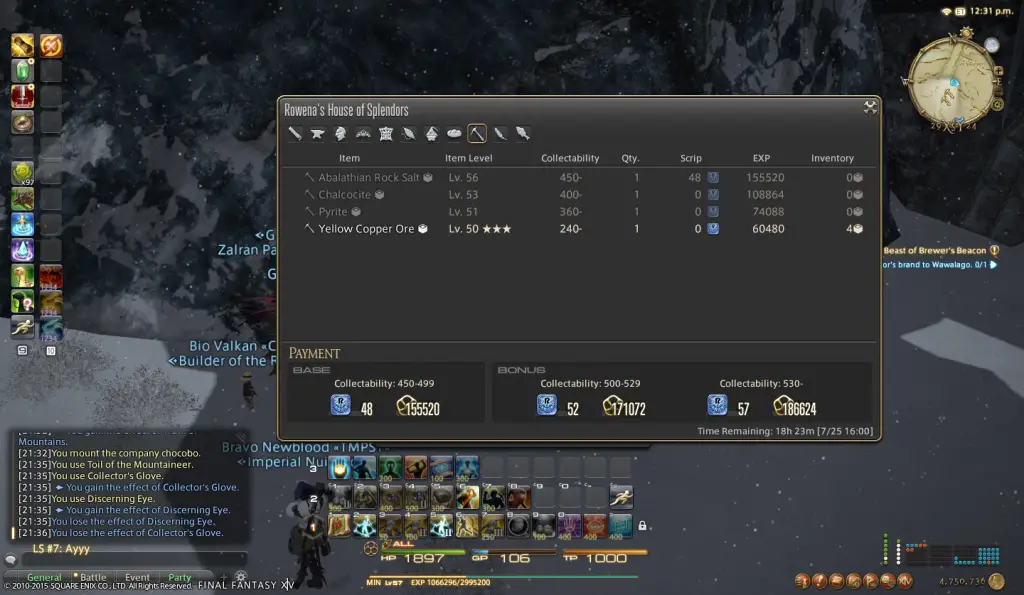Screen dimensions: 1024x595
Task: Open the first main menu icon bottom right
Action: pyautogui.click(x=802, y=580)
